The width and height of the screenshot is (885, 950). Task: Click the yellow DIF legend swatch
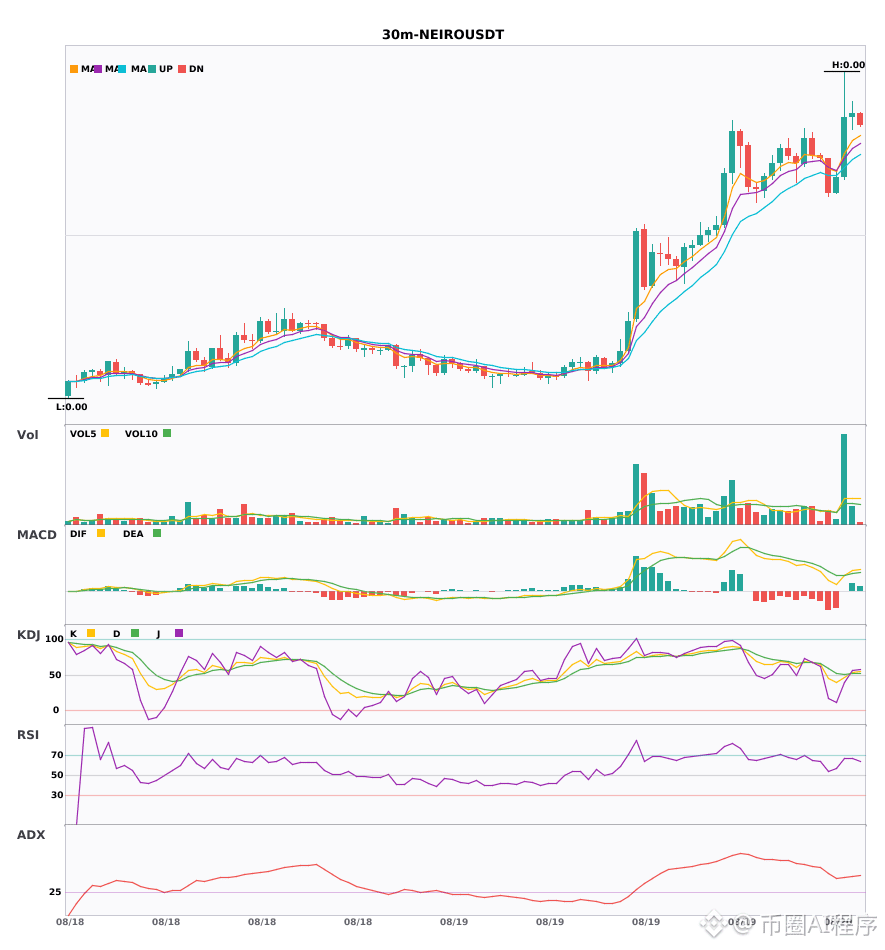pyautogui.click(x=101, y=533)
